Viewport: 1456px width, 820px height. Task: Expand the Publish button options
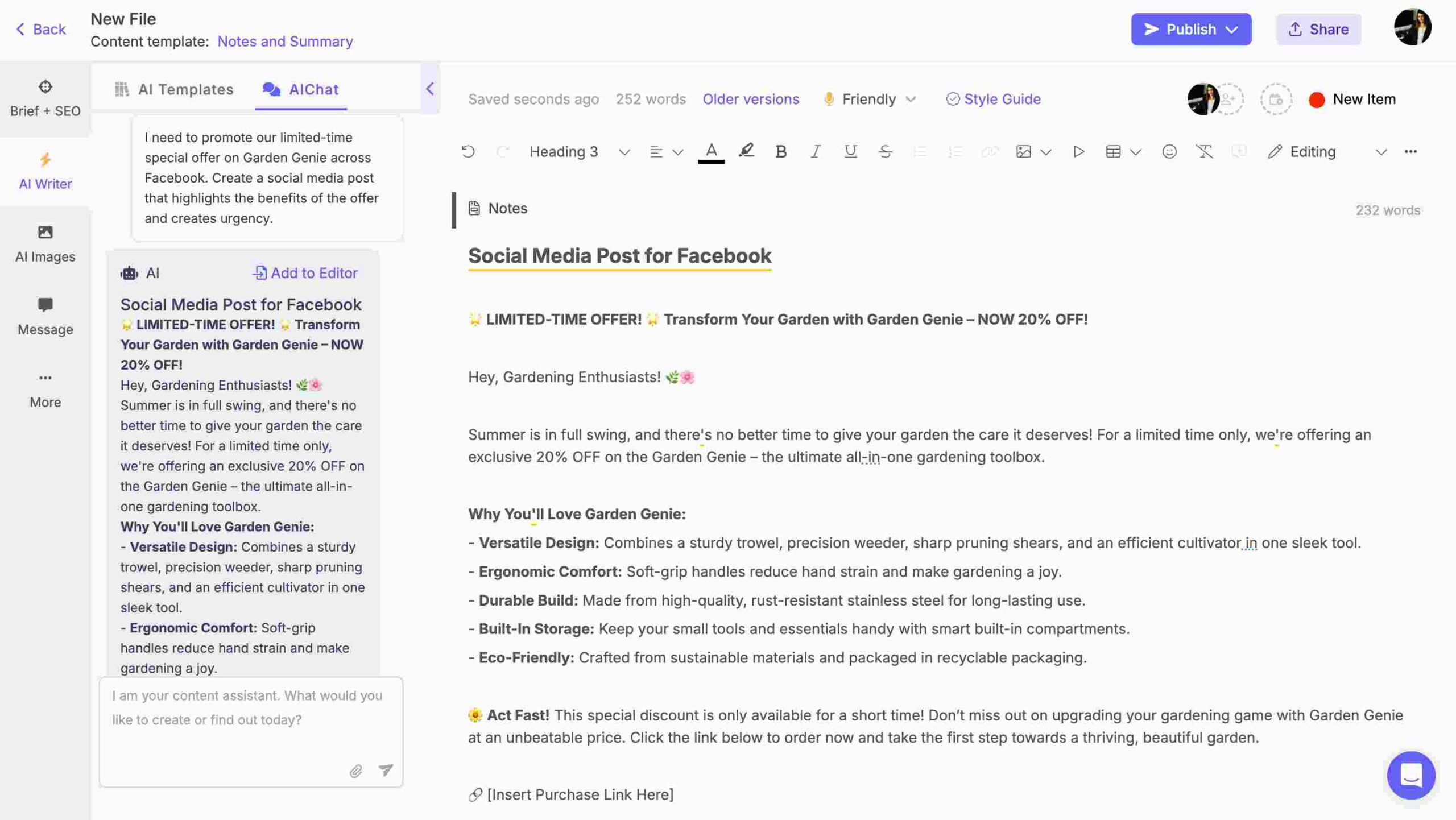pyautogui.click(x=1232, y=30)
